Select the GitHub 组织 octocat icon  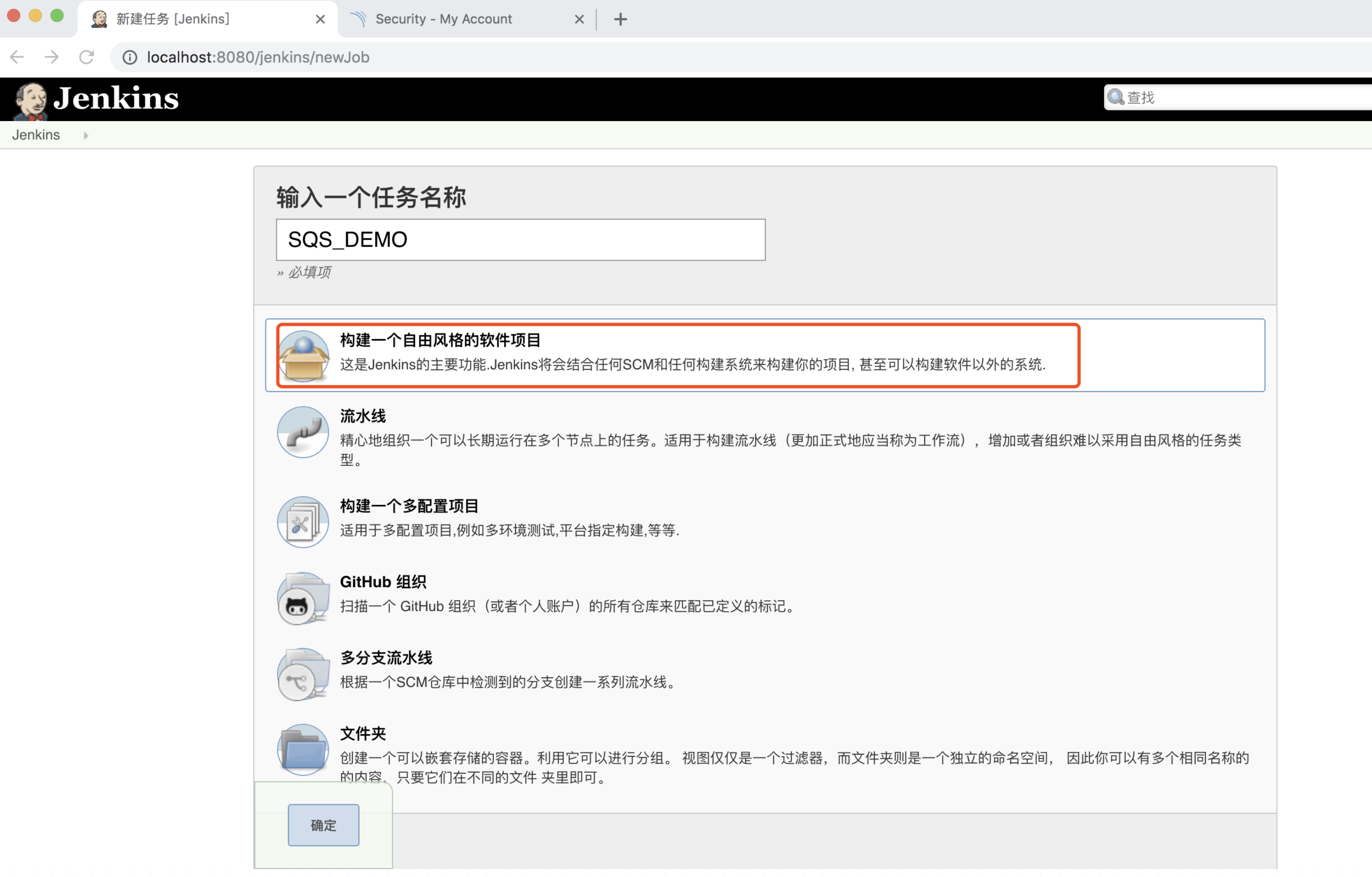tap(303, 598)
